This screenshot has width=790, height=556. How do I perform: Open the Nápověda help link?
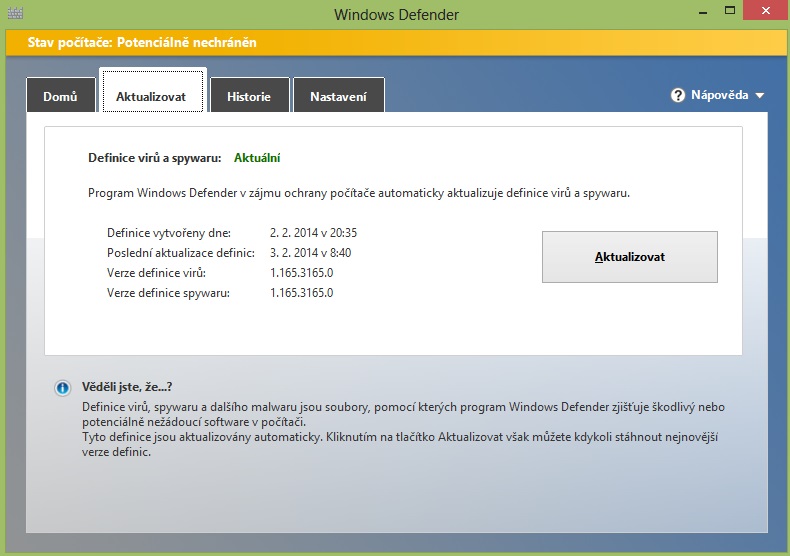719,95
